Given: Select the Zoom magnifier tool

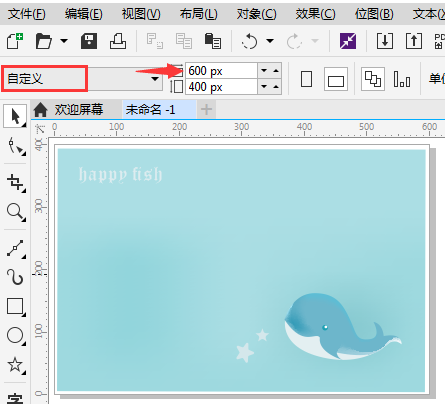Looking at the screenshot, I should coord(16,212).
